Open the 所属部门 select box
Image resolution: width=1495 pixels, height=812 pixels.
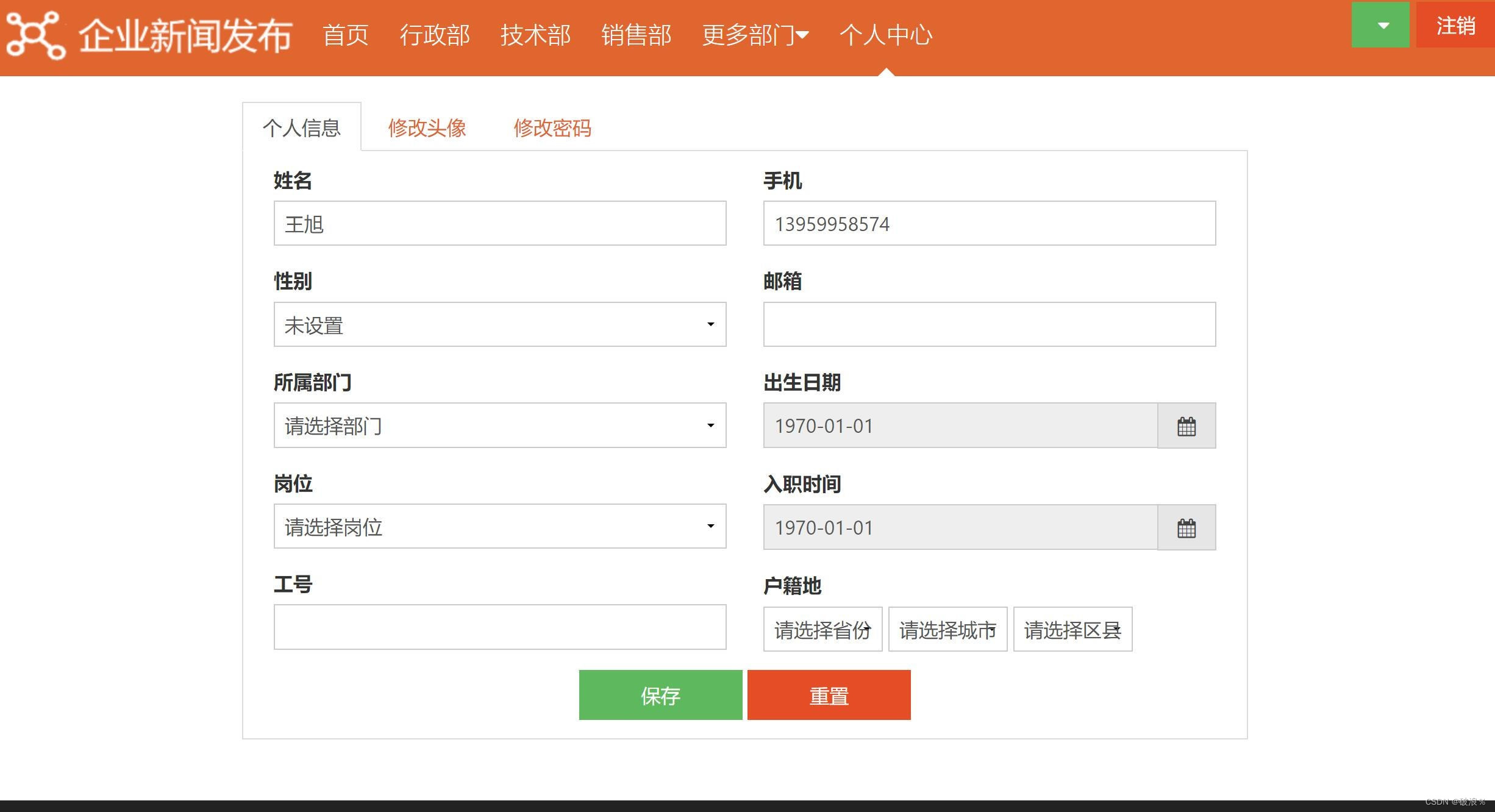(x=500, y=425)
